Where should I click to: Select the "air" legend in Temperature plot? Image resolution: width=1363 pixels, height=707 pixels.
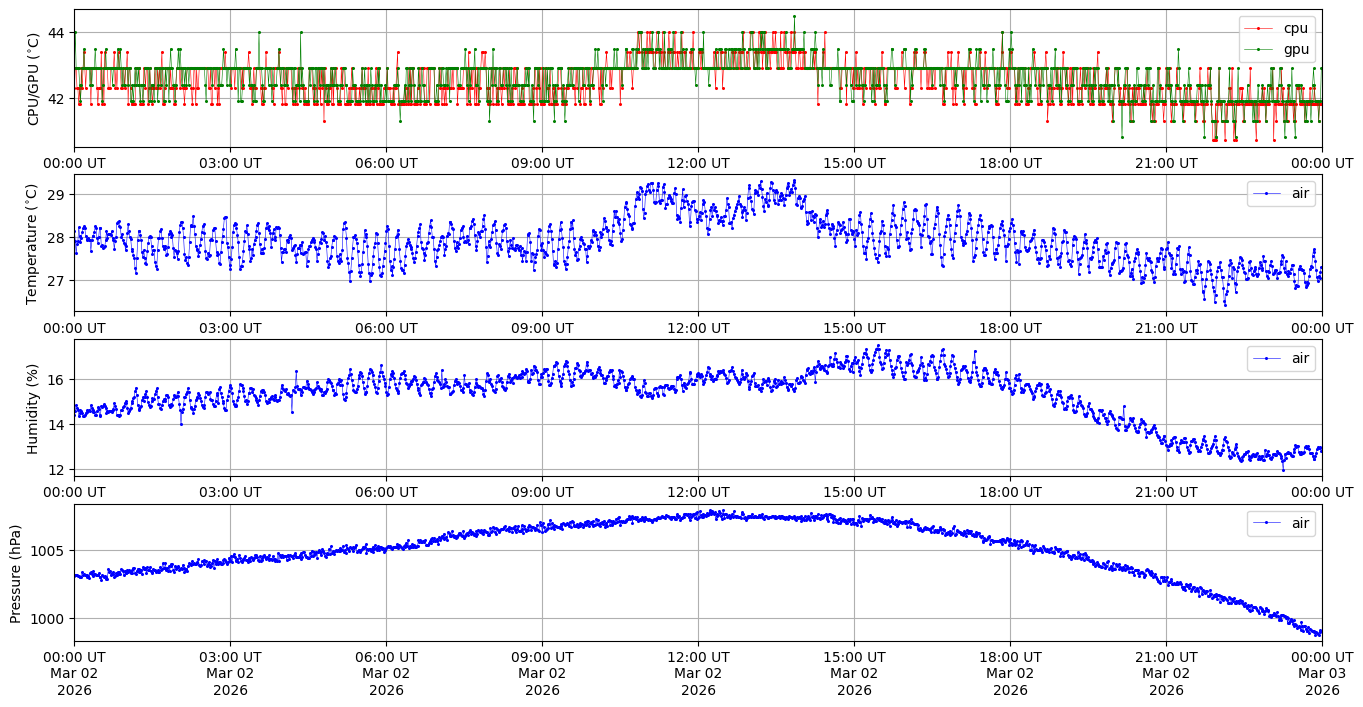coord(1300,193)
